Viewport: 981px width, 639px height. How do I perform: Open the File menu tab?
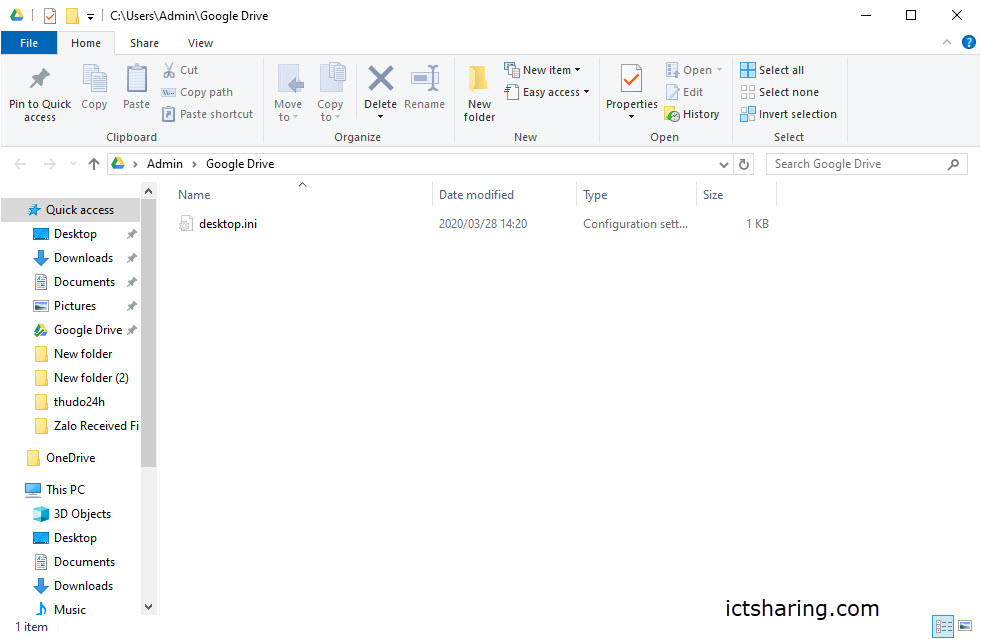tap(29, 43)
